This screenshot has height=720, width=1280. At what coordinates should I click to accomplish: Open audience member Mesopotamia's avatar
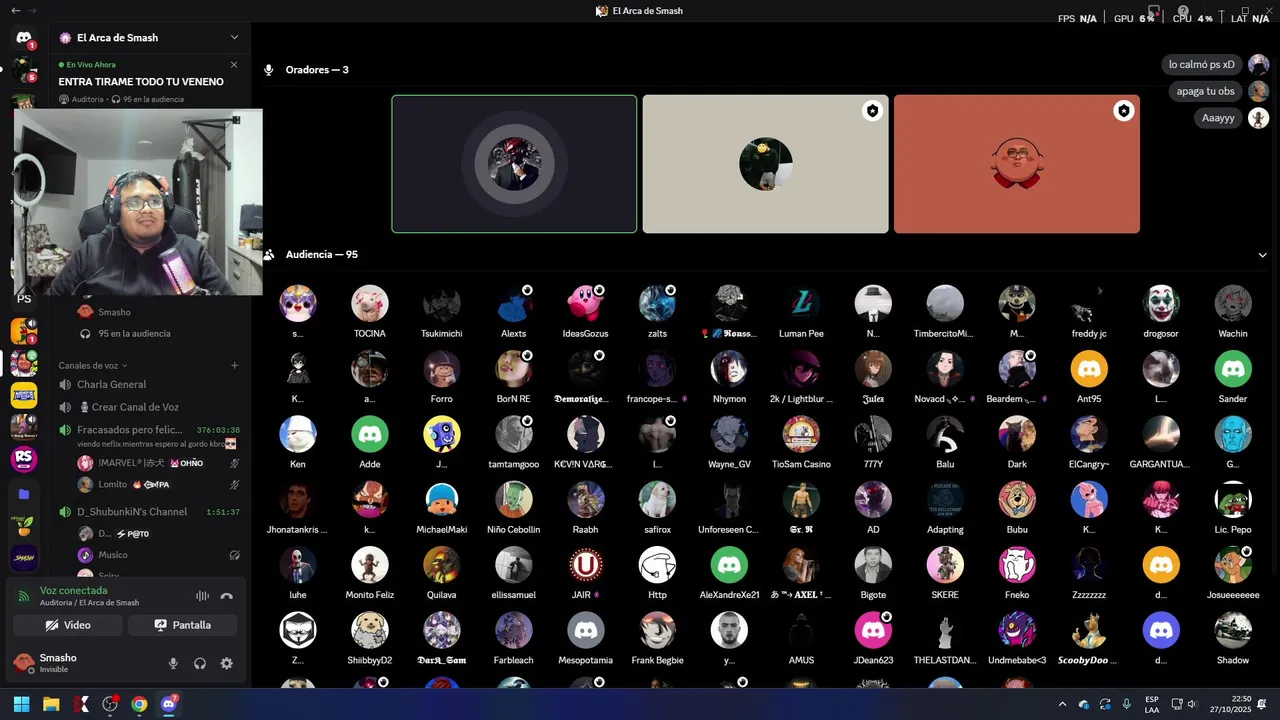585,630
